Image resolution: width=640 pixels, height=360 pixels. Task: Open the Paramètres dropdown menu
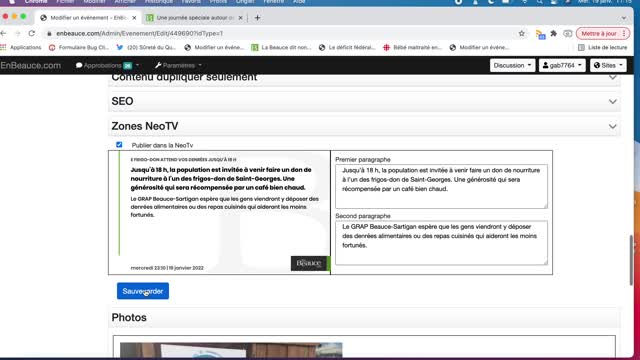click(x=178, y=65)
